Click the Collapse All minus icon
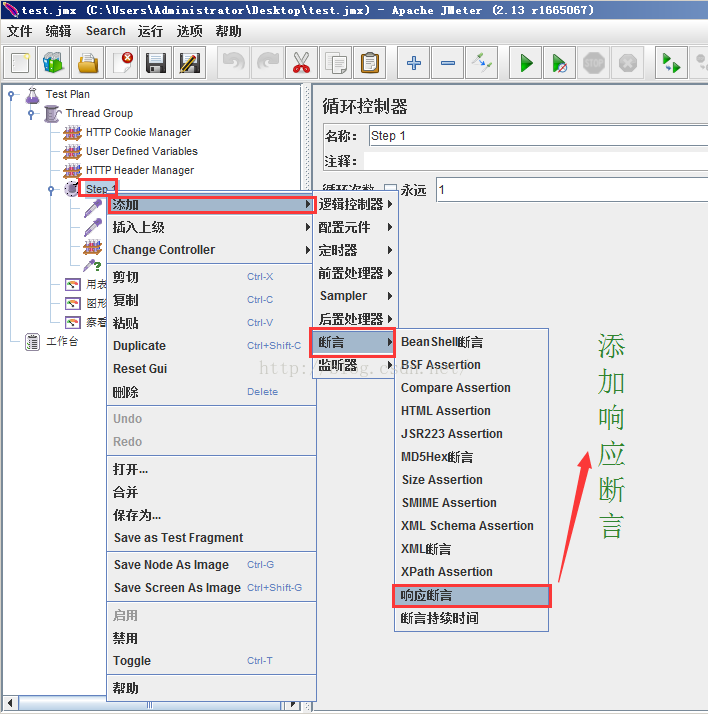The height and width of the screenshot is (714, 708). (x=448, y=63)
